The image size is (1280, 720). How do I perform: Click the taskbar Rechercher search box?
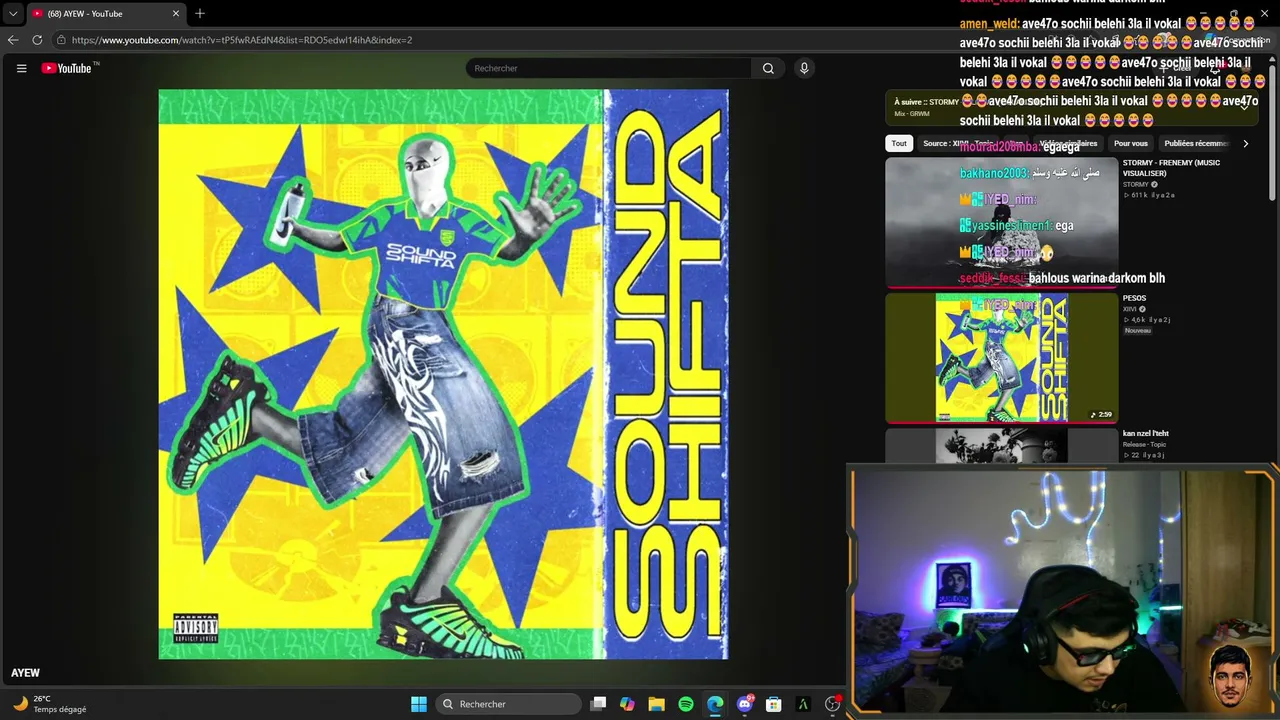coord(509,704)
